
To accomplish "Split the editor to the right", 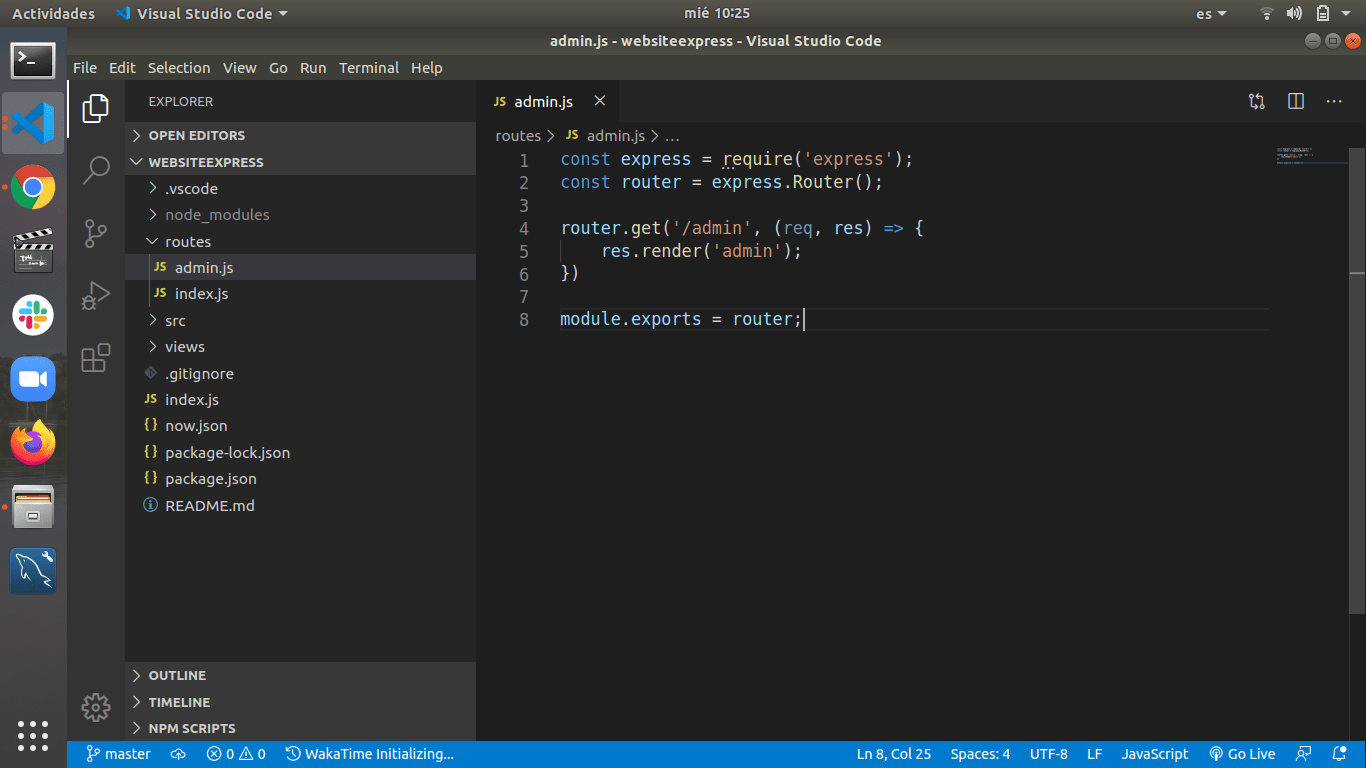I will point(1296,101).
